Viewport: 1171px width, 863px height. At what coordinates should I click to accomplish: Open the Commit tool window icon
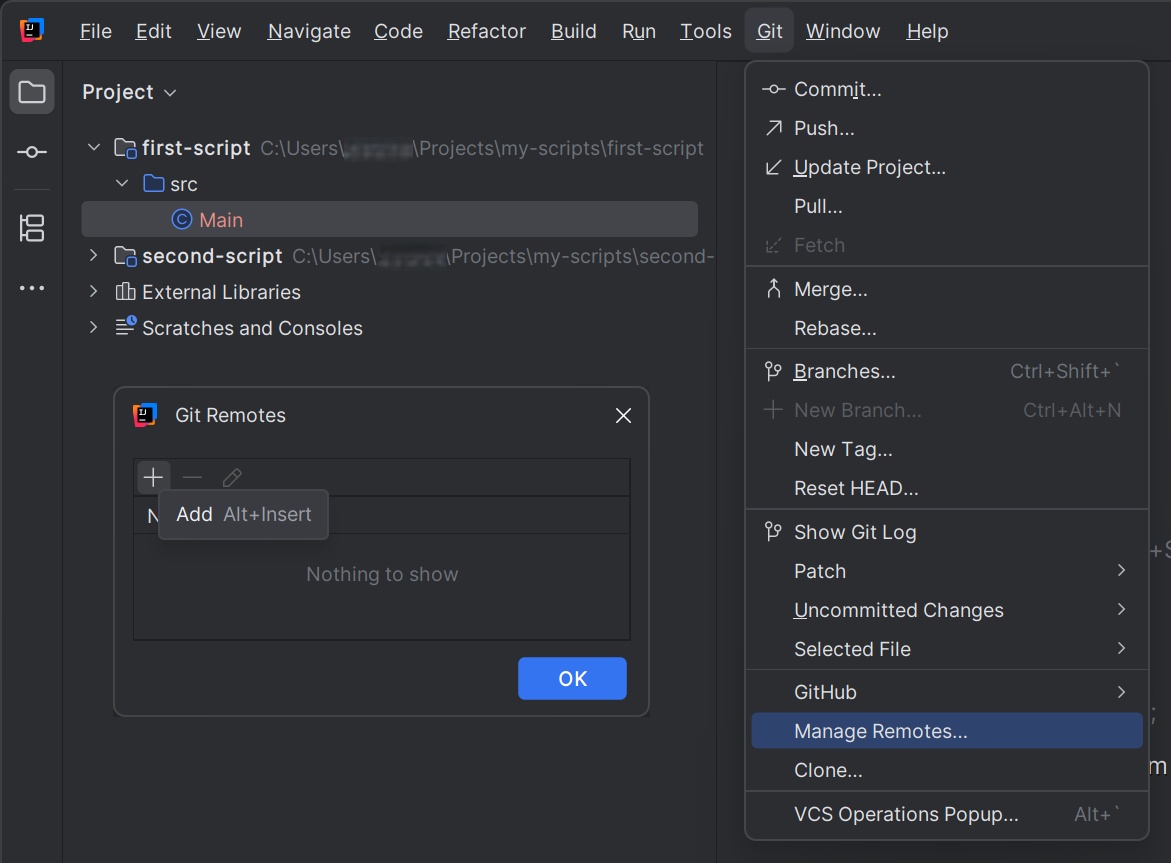(x=31, y=152)
